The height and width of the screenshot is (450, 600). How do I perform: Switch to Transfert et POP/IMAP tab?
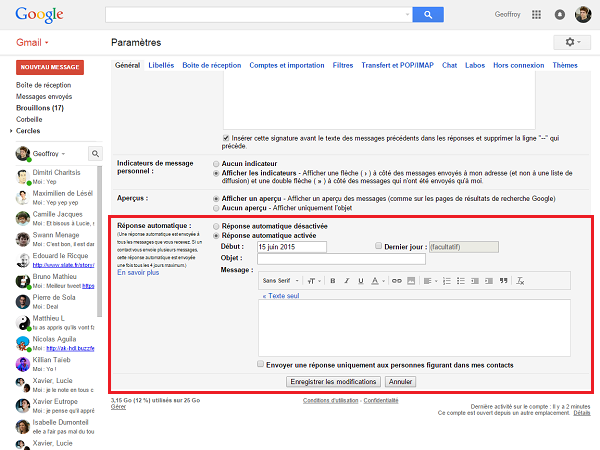click(398, 65)
